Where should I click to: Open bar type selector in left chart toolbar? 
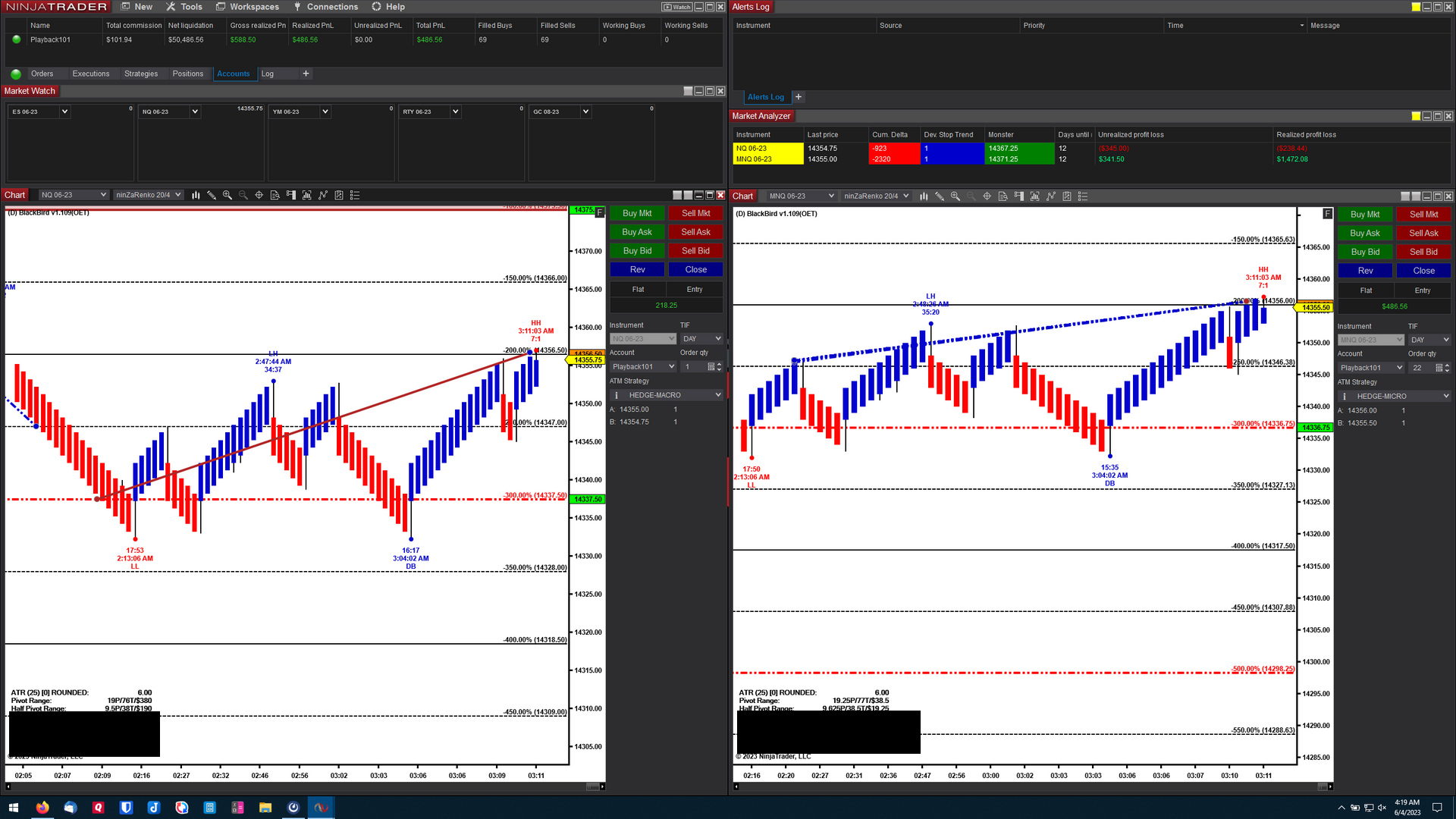[x=196, y=195]
